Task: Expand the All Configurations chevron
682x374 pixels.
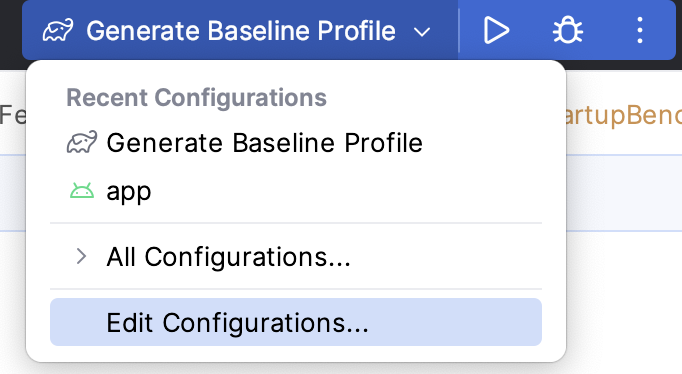Action: pos(81,256)
